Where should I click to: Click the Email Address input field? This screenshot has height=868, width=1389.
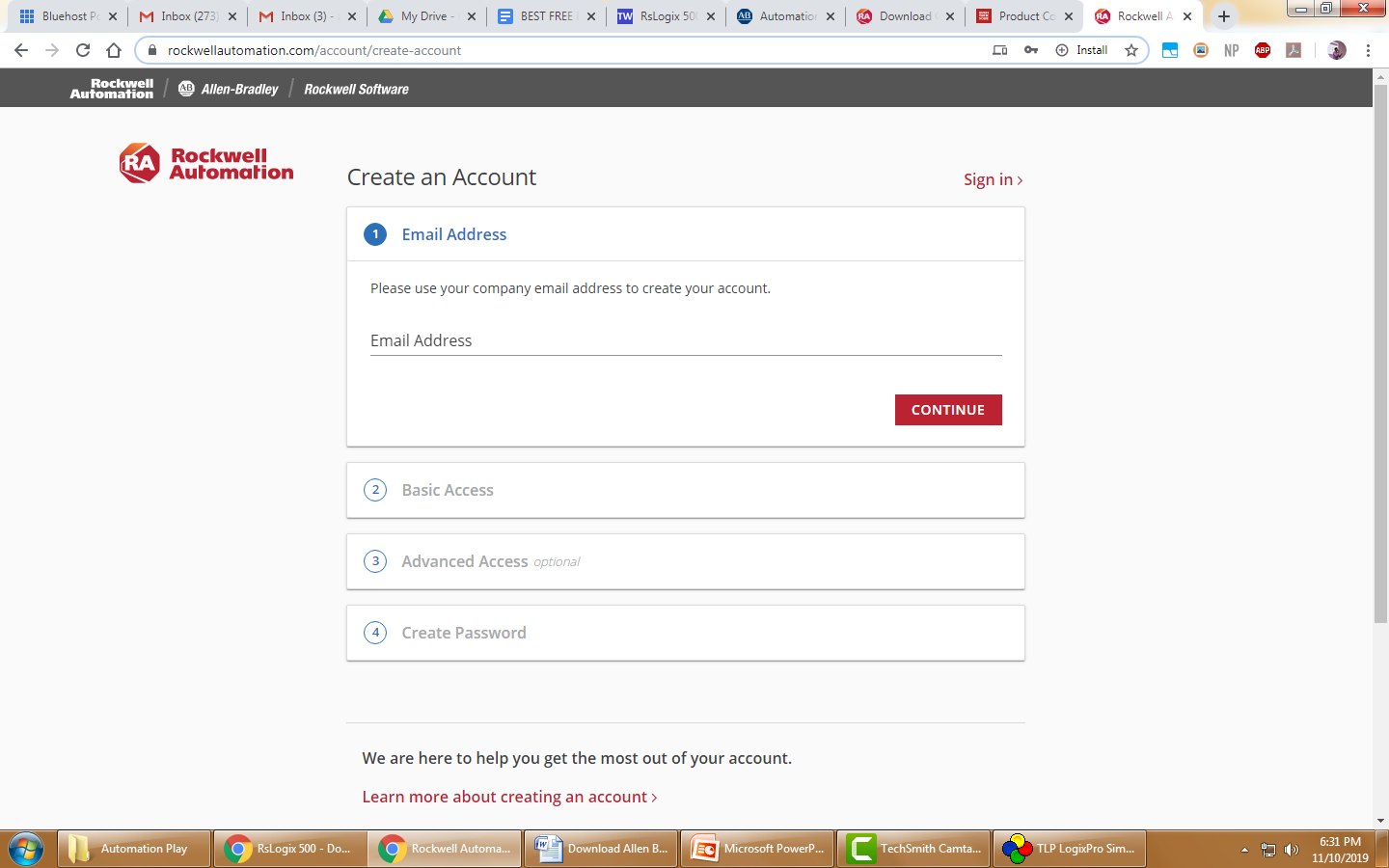pos(686,340)
